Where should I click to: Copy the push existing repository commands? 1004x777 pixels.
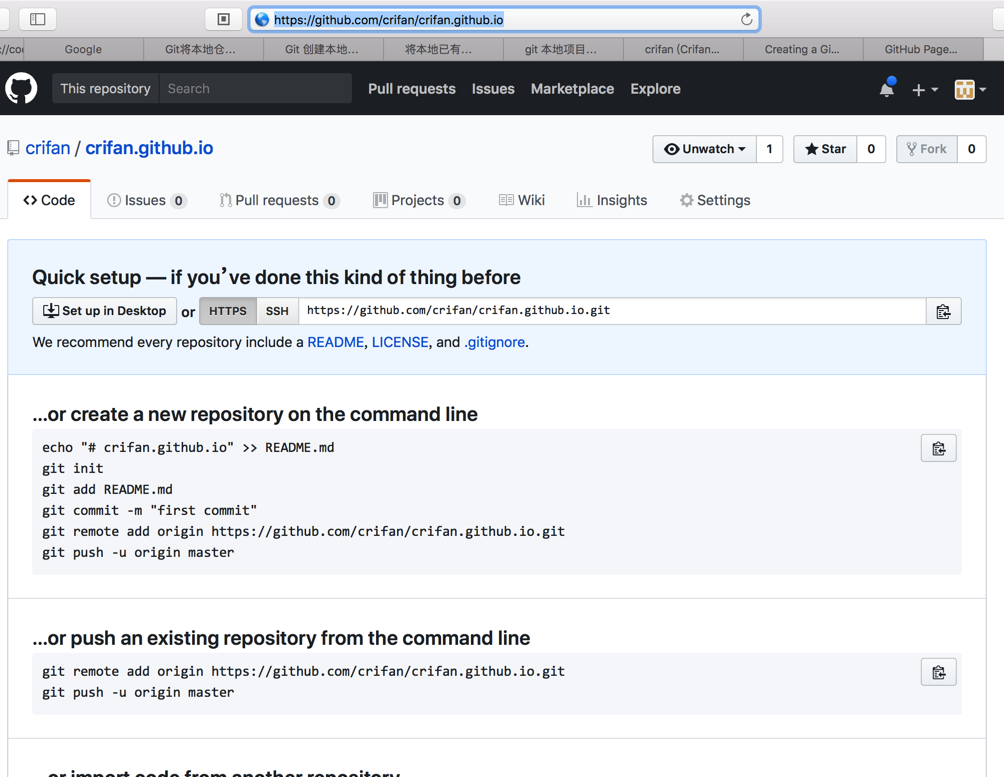coord(938,673)
